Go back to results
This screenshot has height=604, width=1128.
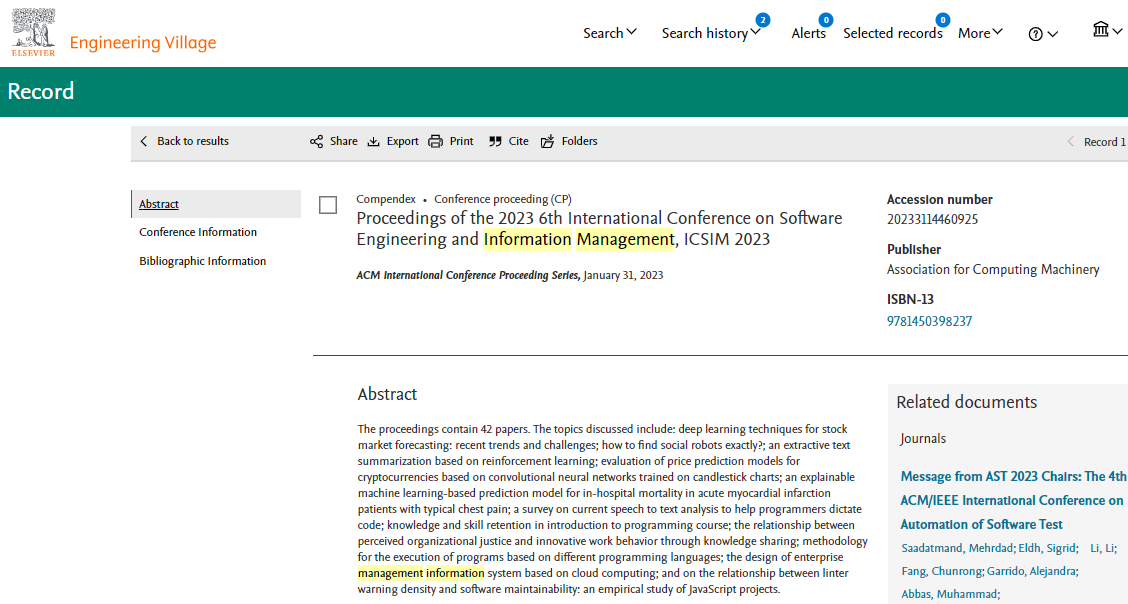(x=184, y=141)
